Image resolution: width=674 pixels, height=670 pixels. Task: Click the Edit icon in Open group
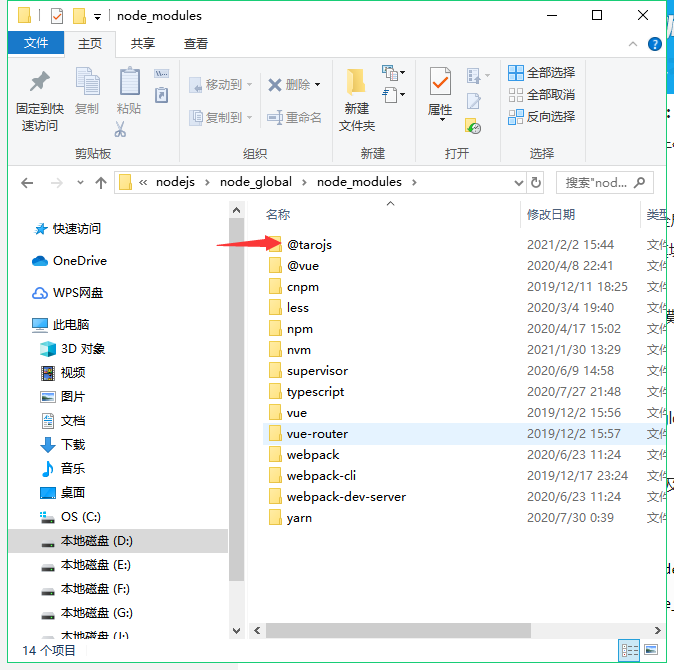tap(473, 101)
